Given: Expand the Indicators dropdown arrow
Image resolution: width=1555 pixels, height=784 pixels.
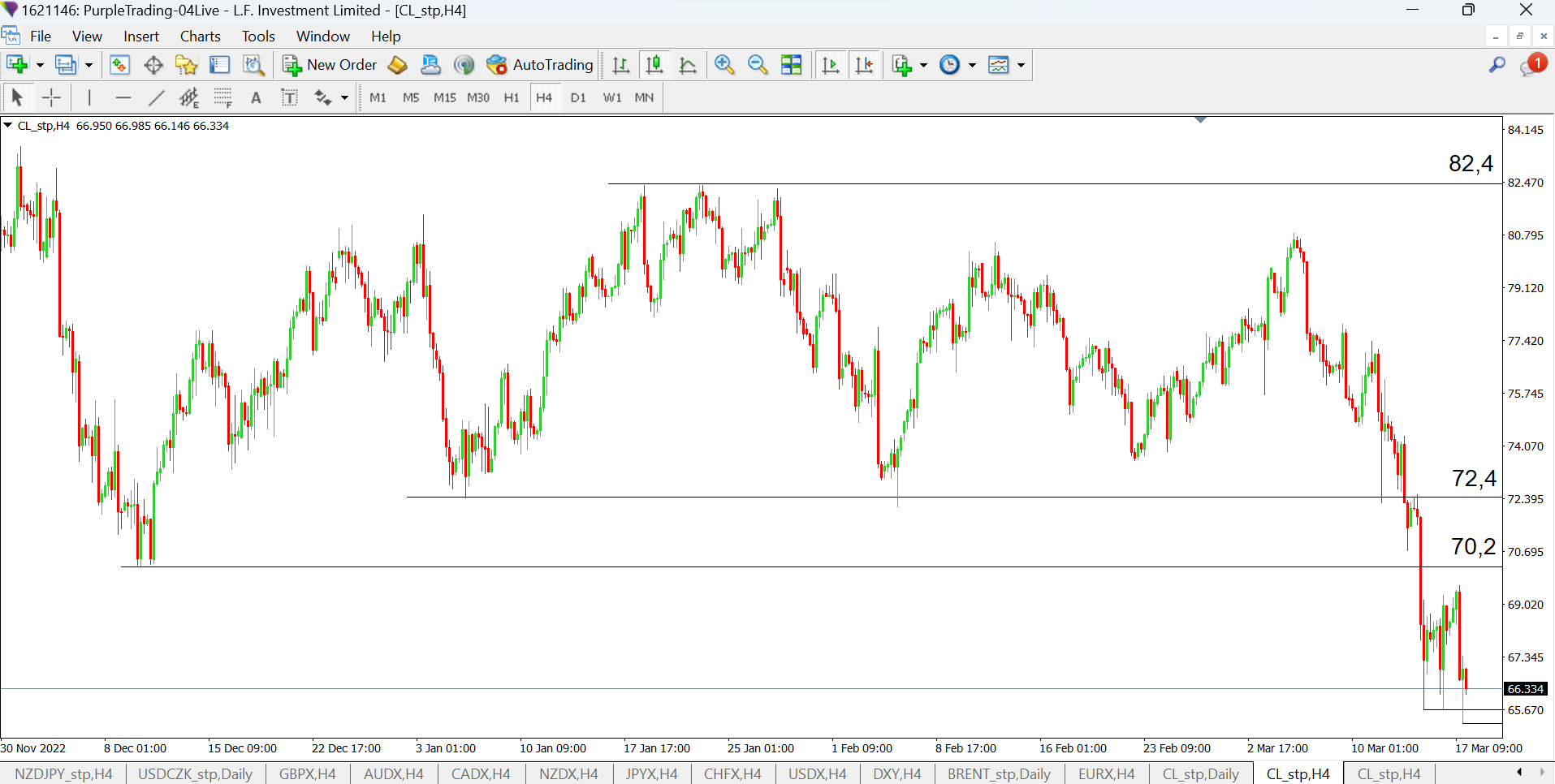Looking at the screenshot, I should [924, 65].
